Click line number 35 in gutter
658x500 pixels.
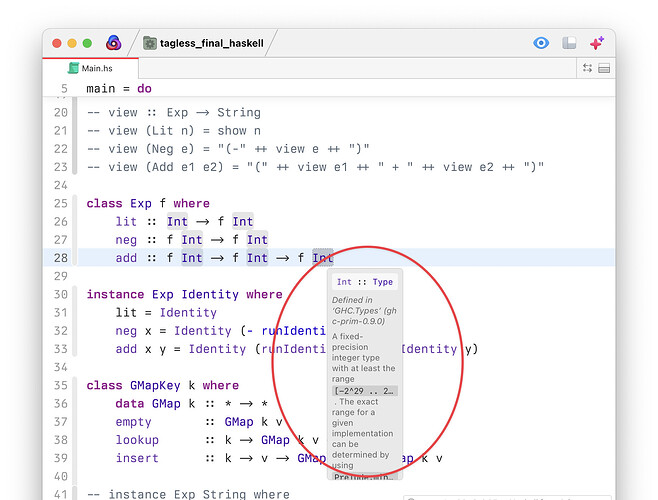tap(60, 385)
